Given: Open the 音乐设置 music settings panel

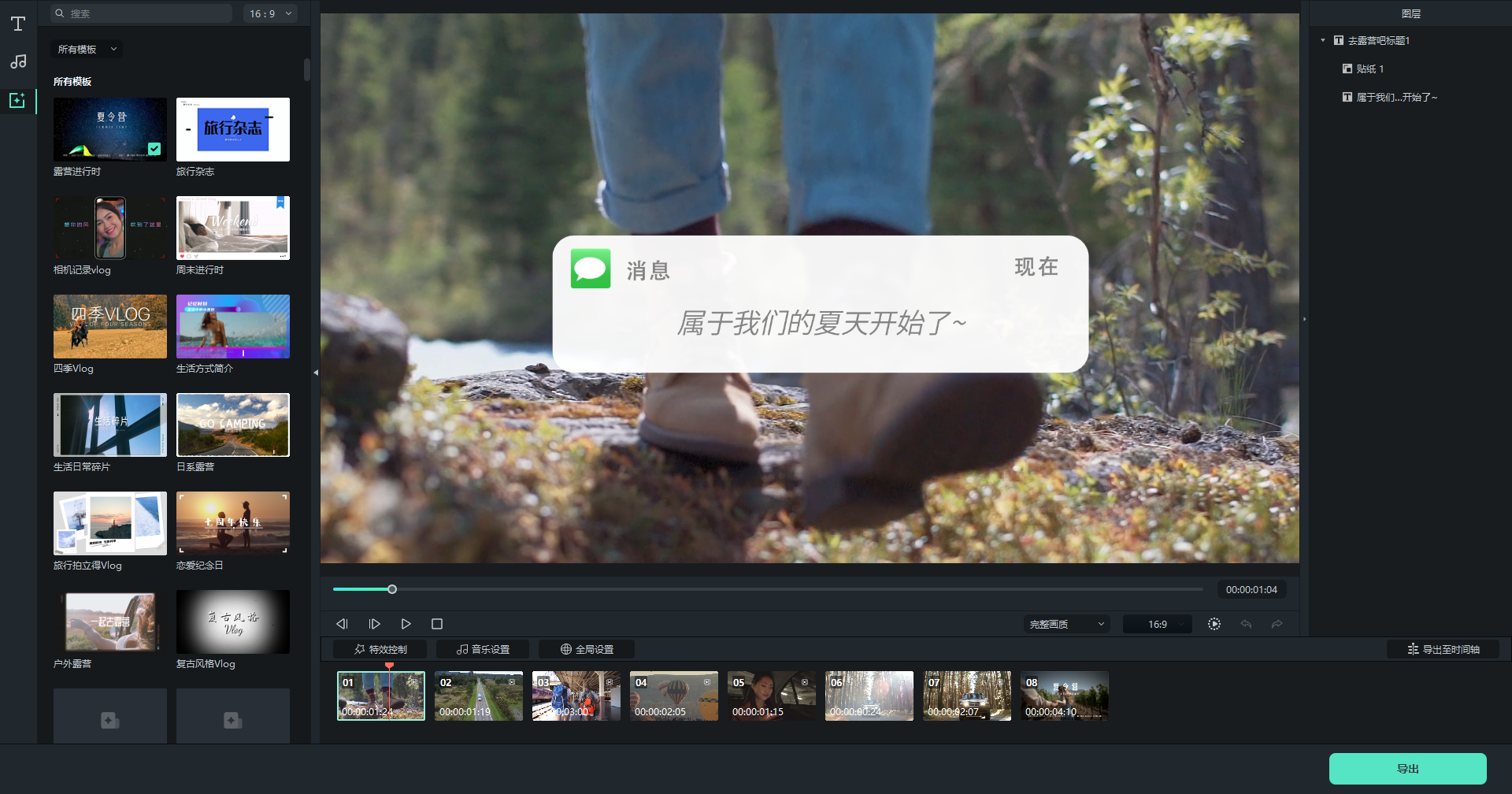Looking at the screenshot, I should click(x=483, y=648).
